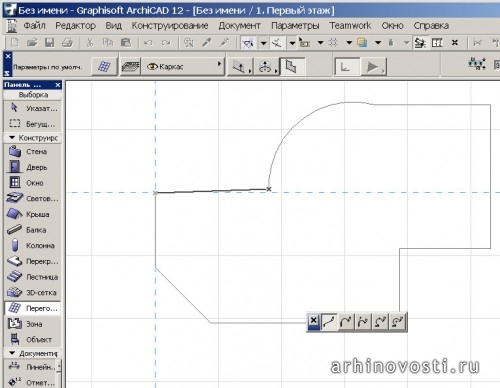Collapse the Документирование toolbox section
500x388 pixels.
pyautogui.click(x=12, y=353)
